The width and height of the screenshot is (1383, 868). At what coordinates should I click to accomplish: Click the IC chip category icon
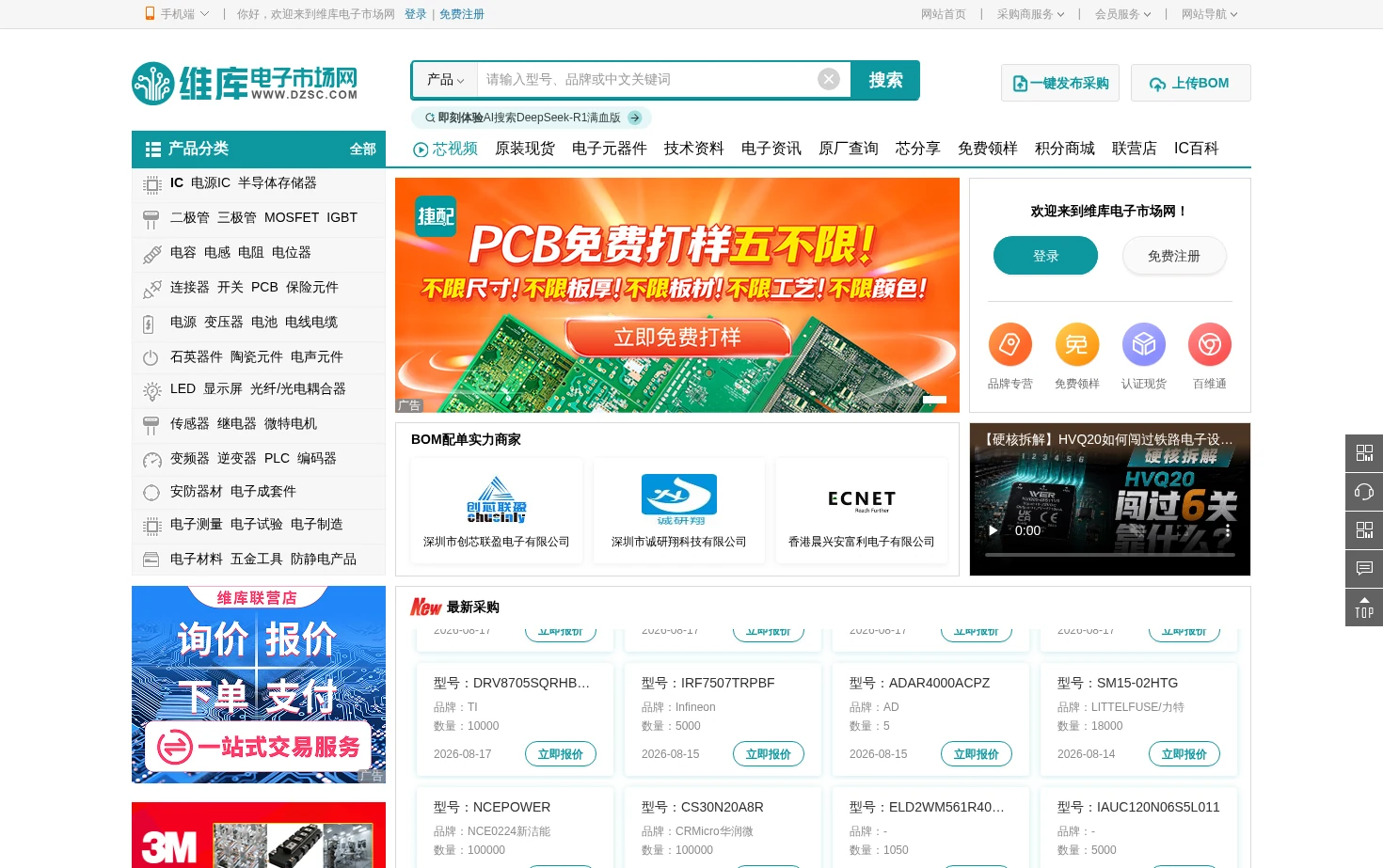coord(151,184)
